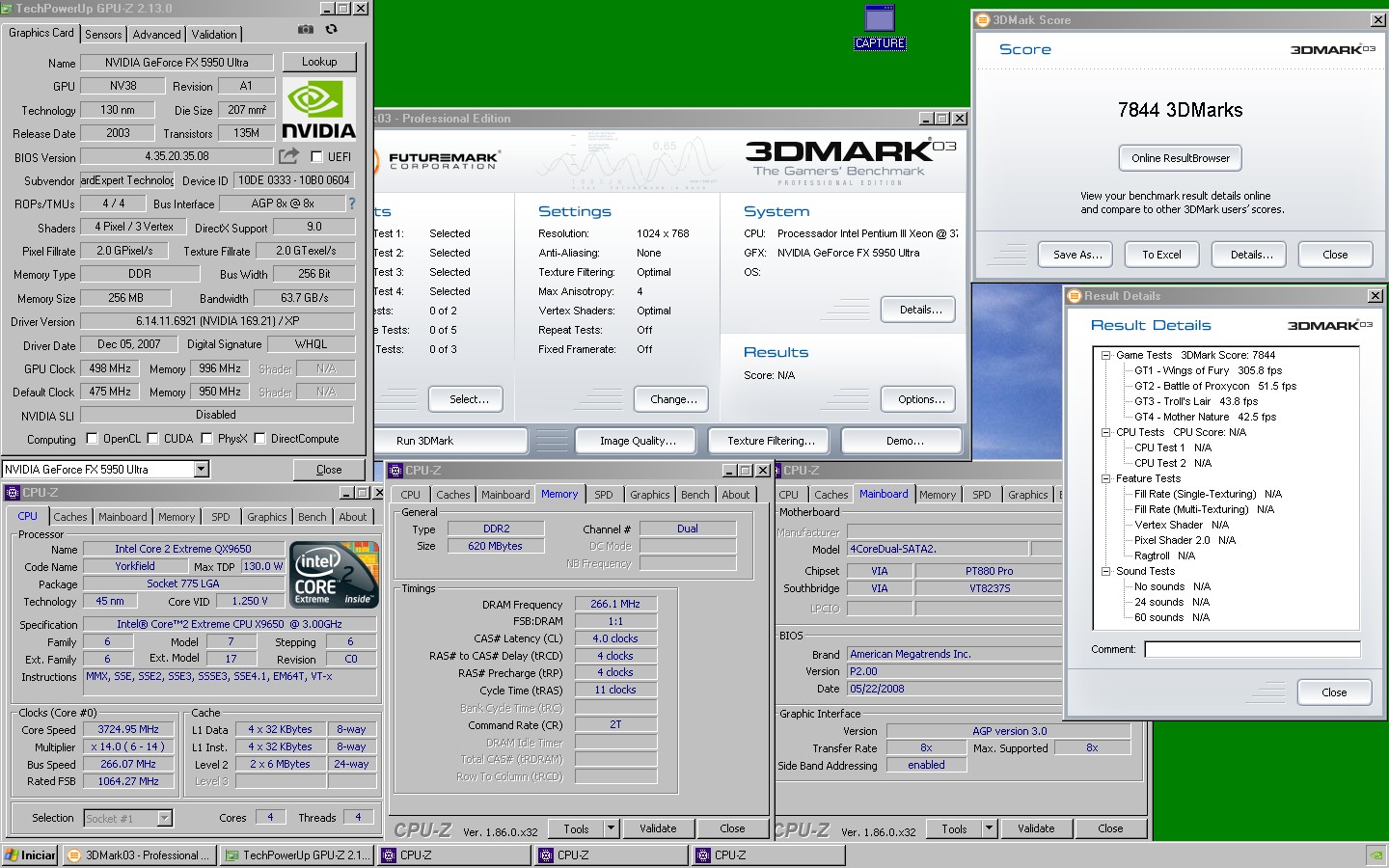Click the Lookup button in GPU-Z
Viewport: 1389px width, 868px height.
click(x=319, y=62)
